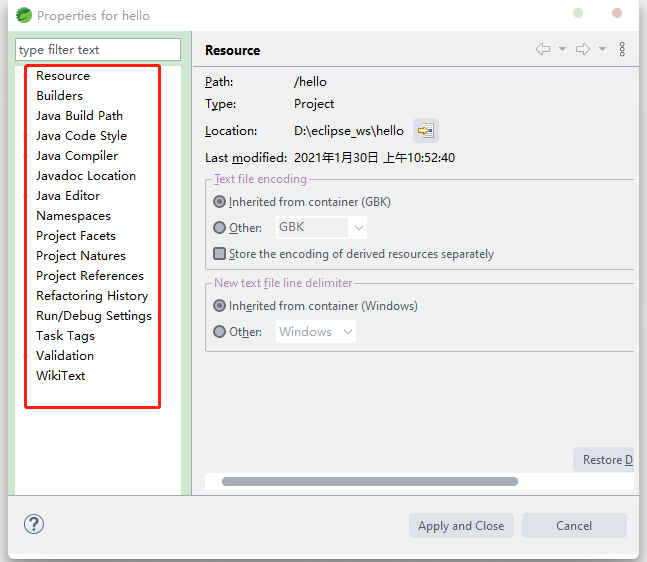The width and height of the screenshot is (647, 562).
Task: Open Run/Debug Settings page
Action: click(x=94, y=316)
